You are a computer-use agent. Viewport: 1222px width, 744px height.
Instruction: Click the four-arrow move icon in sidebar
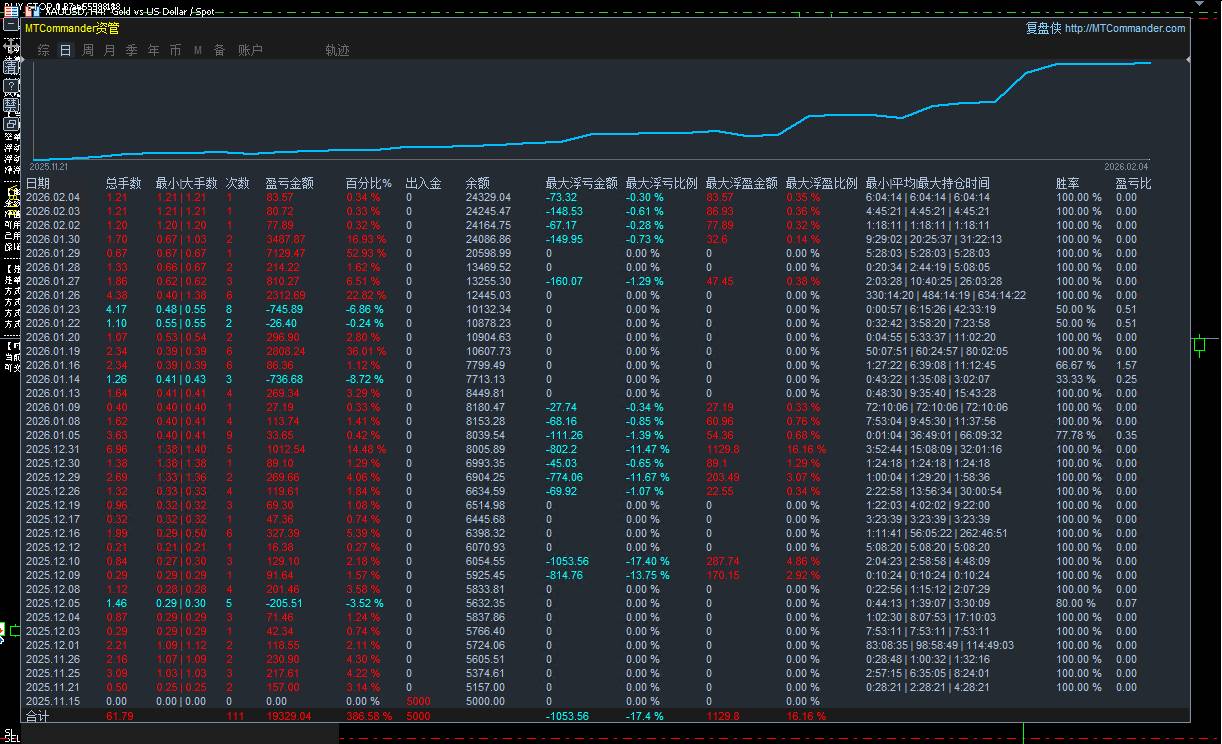click(11, 46)
